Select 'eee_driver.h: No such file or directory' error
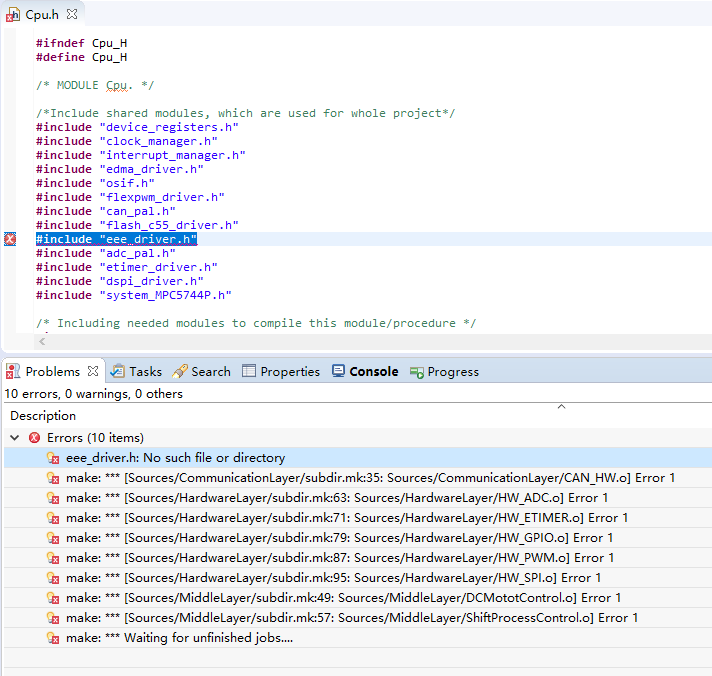The image size is (712, 676). (x=358, y=458)
